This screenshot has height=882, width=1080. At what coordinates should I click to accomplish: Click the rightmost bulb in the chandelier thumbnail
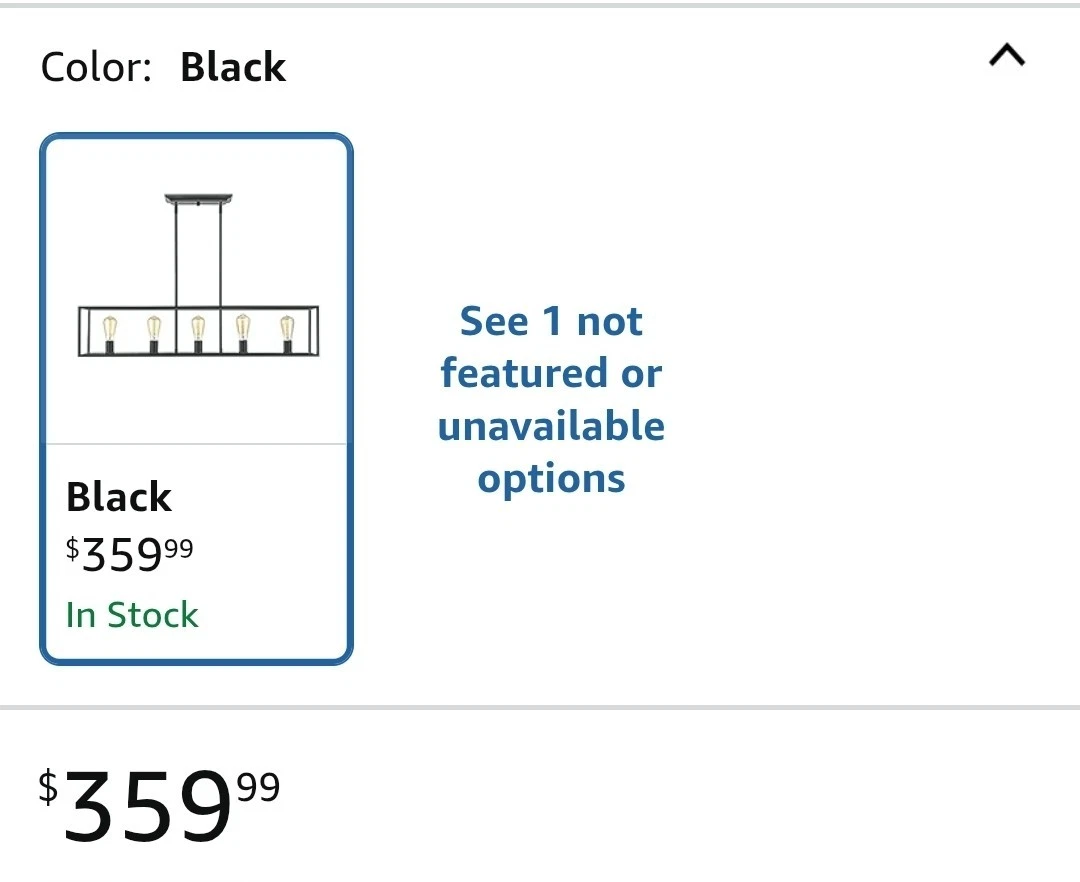coord(287,330)
